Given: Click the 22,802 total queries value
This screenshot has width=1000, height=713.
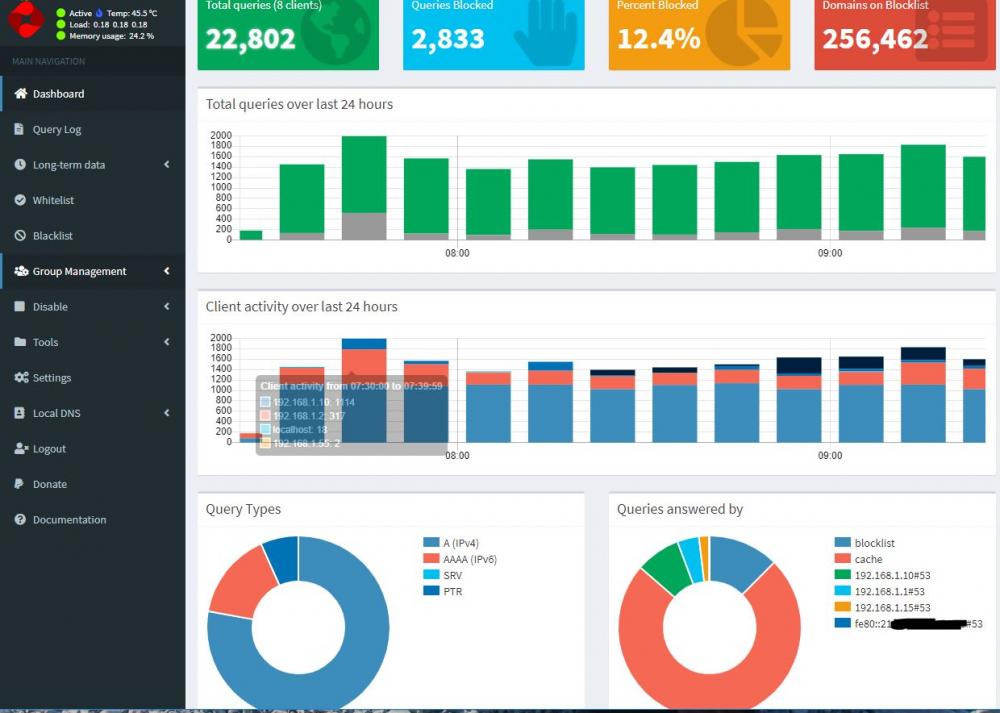Looking at the screenshot, I should tap(250, 39).
